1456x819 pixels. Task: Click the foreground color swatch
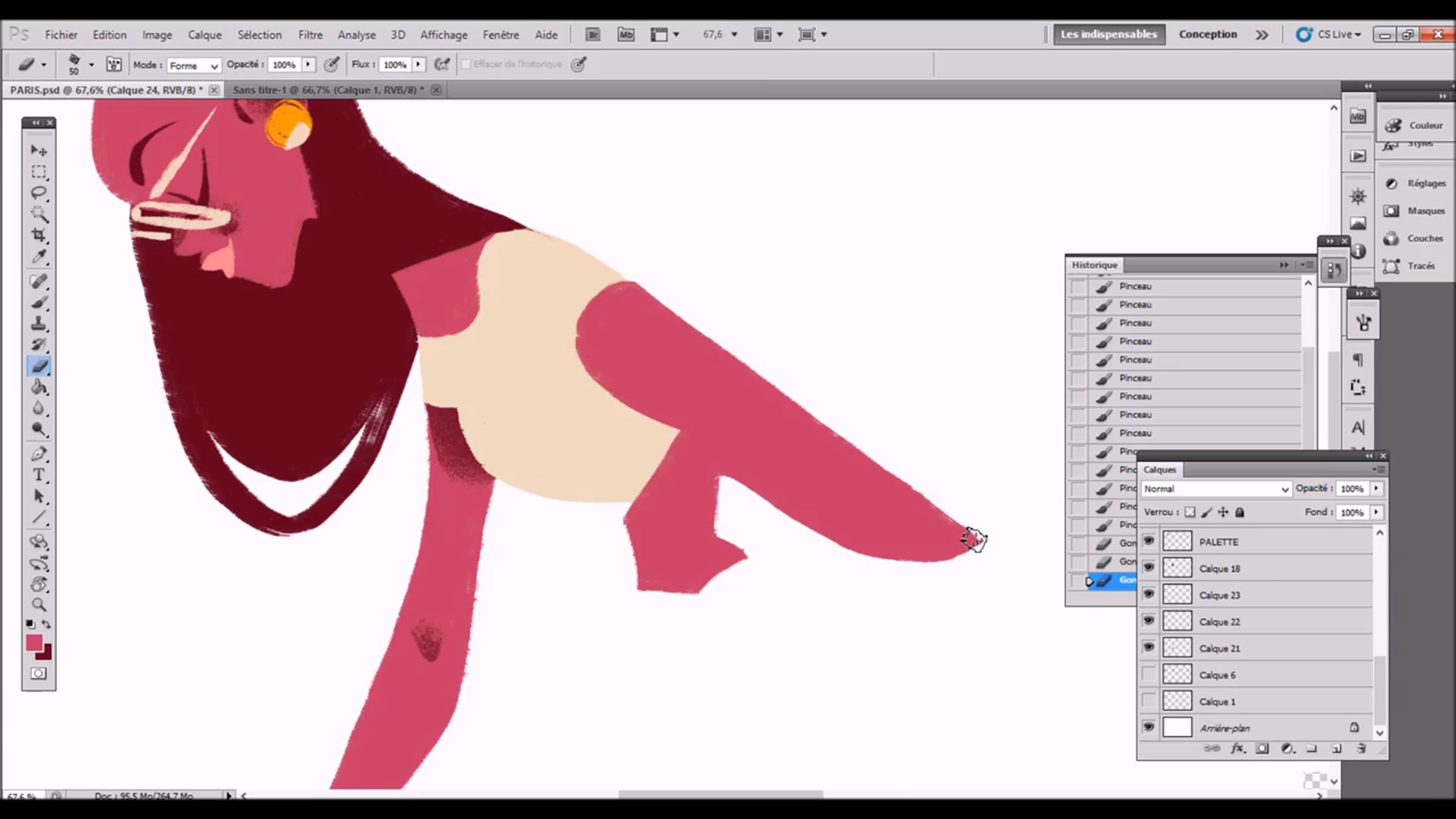tap(33, 642)
